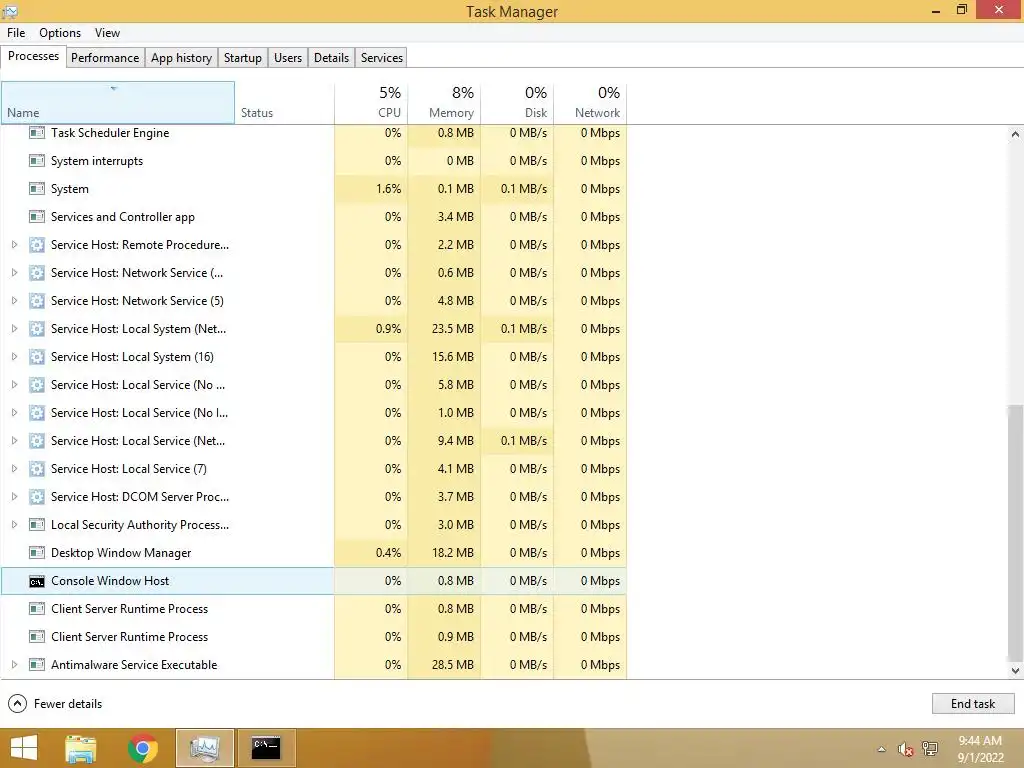Open the Options menu
Viewport: 1024px width, 768px height.
[x=60, y=33]
